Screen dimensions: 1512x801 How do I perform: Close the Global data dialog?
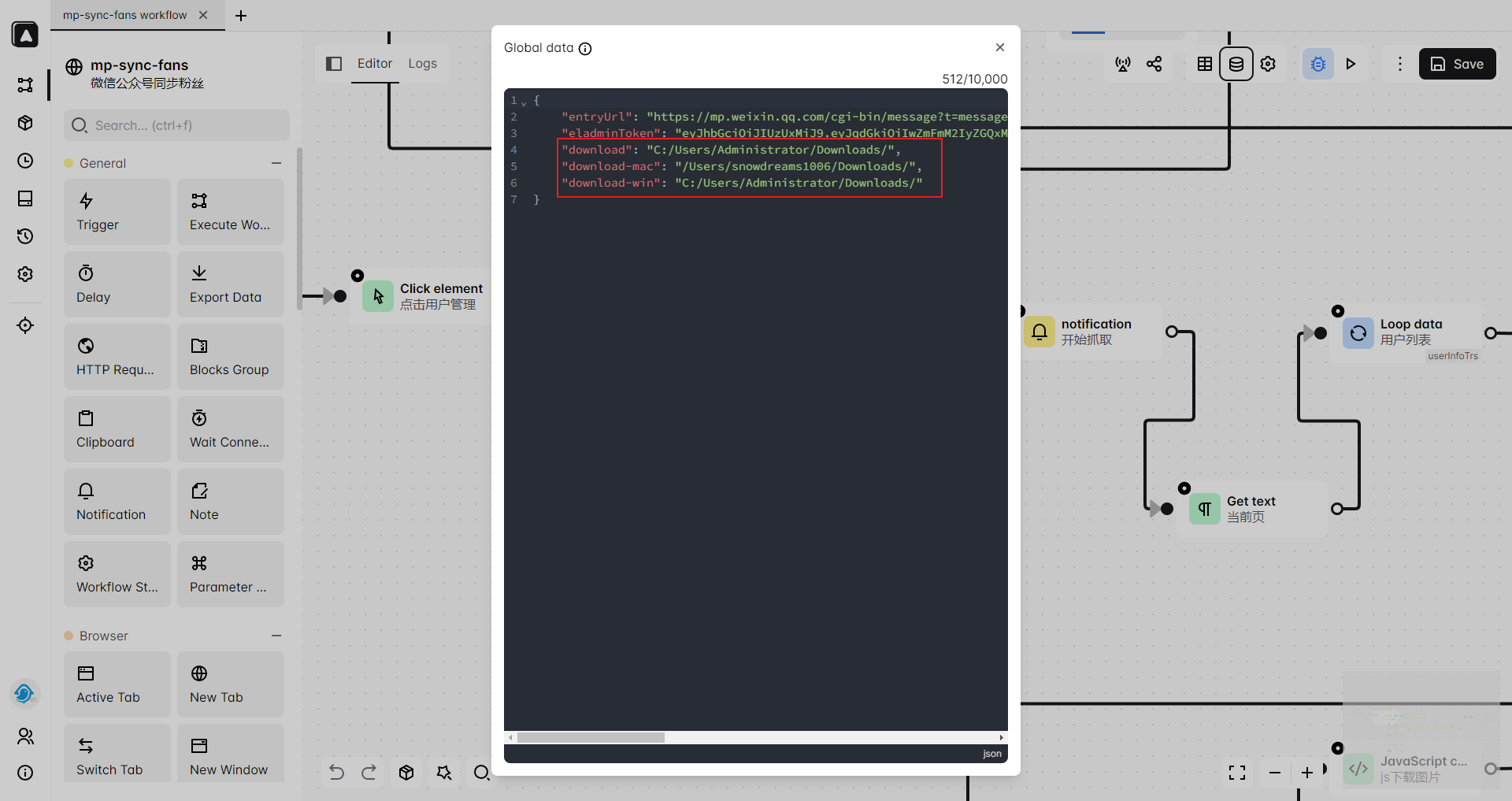point(999,47)
